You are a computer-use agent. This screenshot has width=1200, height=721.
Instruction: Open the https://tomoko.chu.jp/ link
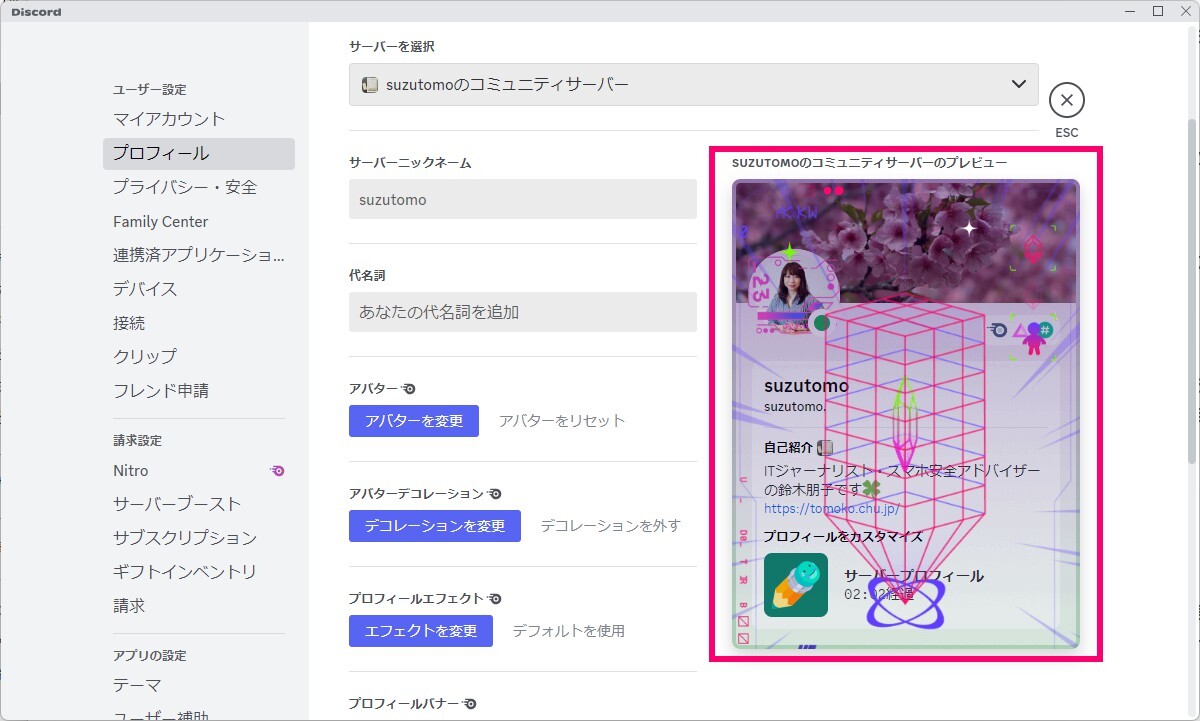[x=831, y=508]
